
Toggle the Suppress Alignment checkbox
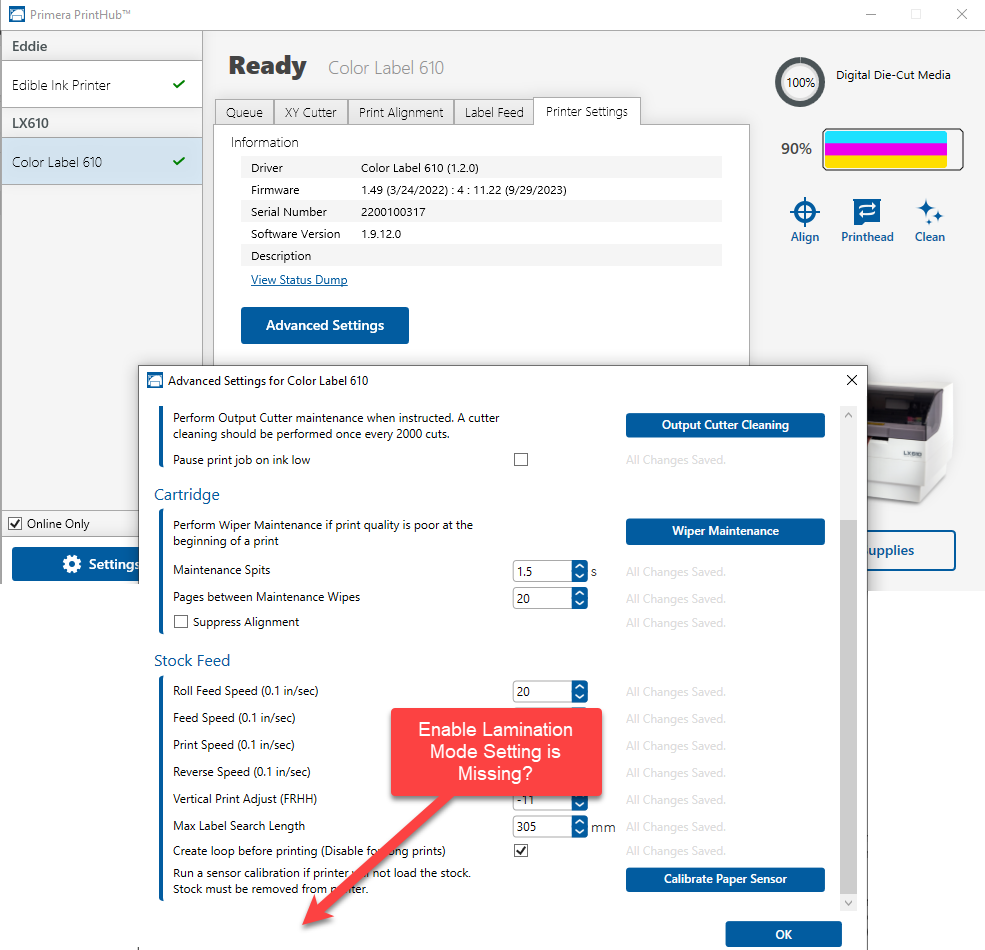[x=181, y=622]
